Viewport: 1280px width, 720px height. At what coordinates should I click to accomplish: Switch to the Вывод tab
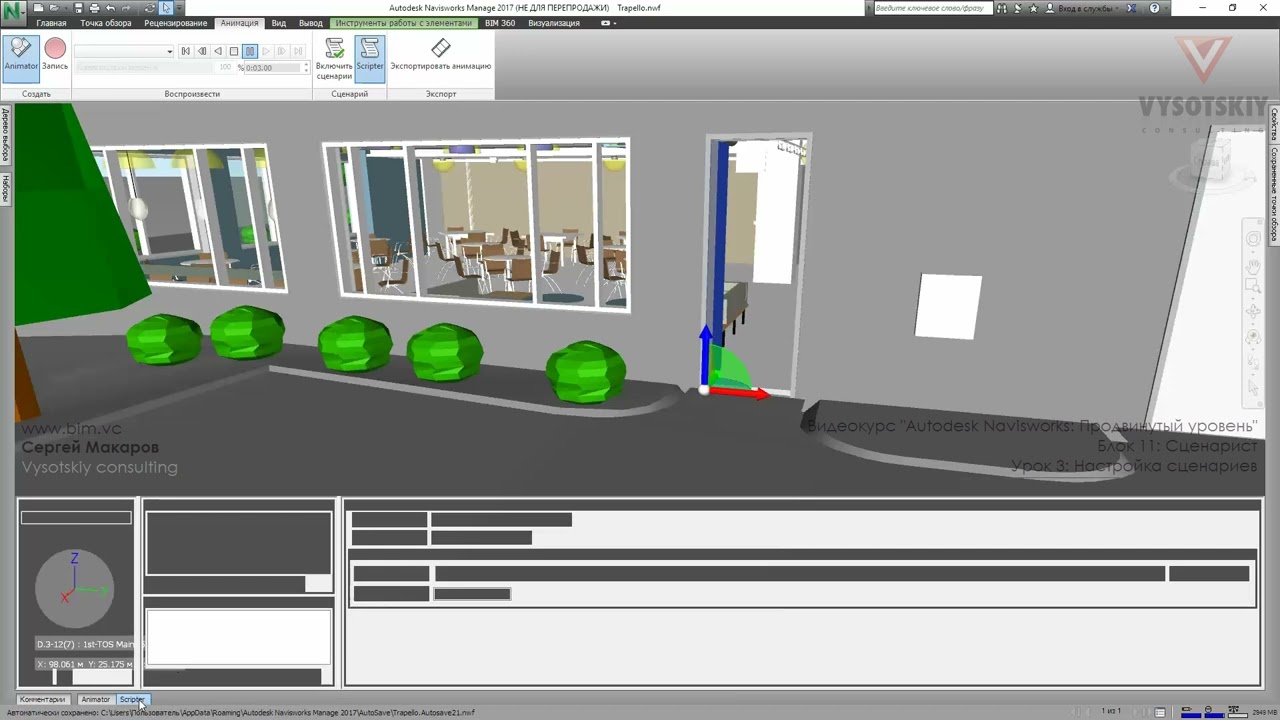pyautogui.click(x=311, y=23)
